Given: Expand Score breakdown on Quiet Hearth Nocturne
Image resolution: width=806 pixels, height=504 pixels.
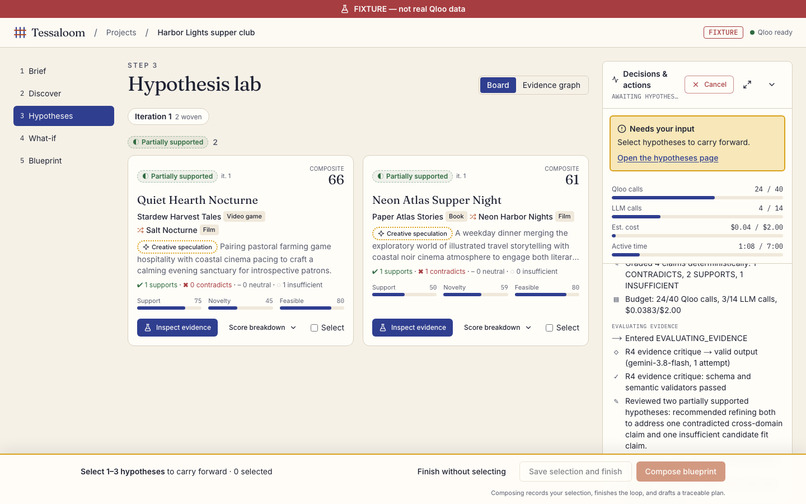Looking at the screenshot, I should coord(262,328).
